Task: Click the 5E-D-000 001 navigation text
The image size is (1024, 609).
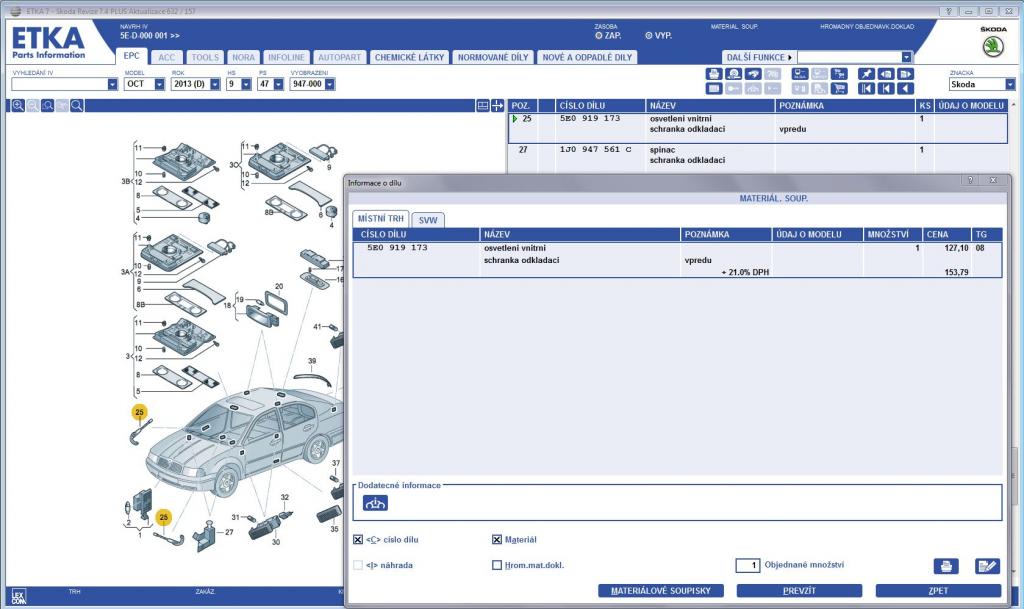Action: pyautogui.click(x=150, y=36)
